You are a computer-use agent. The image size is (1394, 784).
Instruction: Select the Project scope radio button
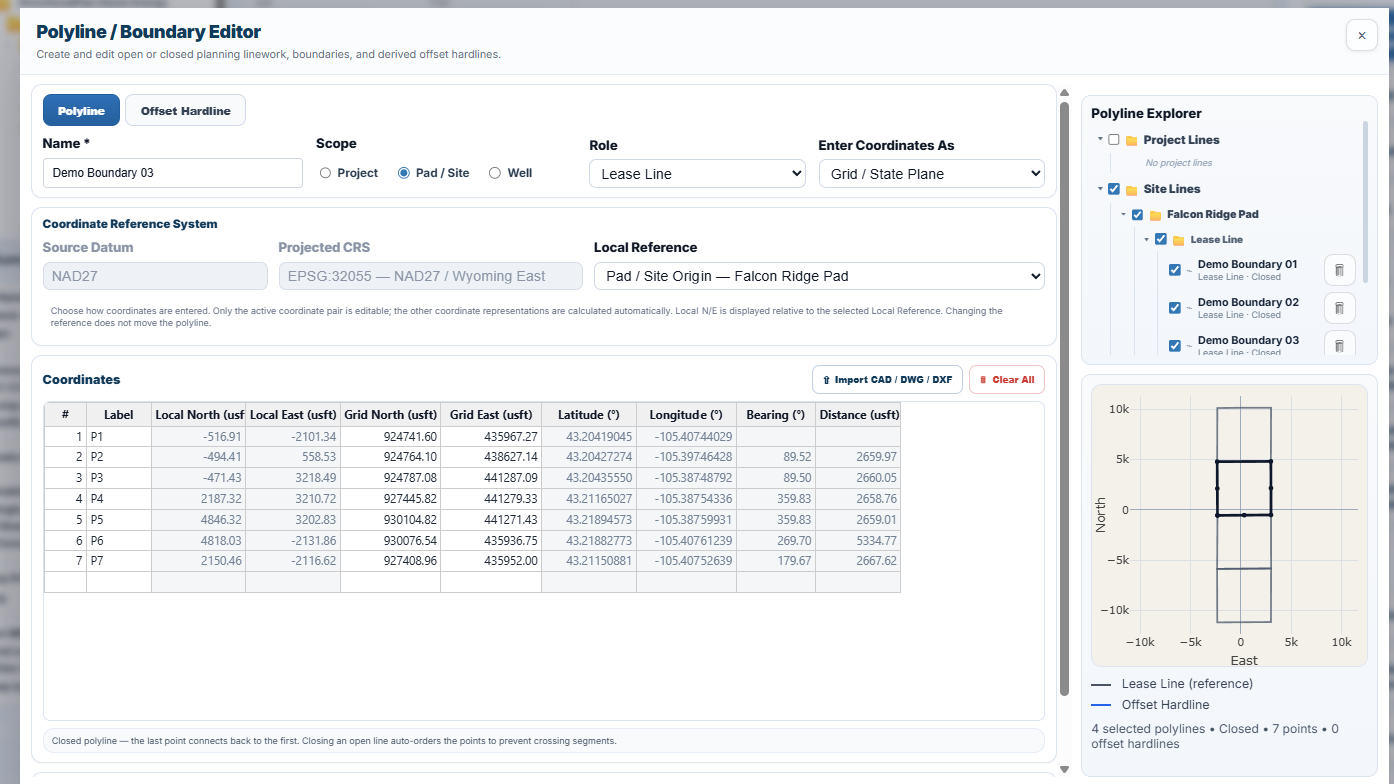coord(325,173)
